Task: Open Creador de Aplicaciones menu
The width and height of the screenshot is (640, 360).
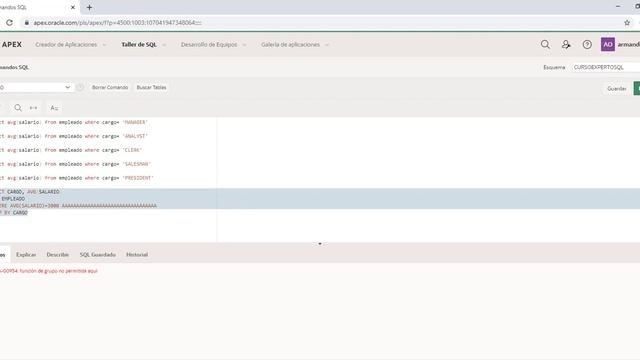Action: tap(66, 44)
